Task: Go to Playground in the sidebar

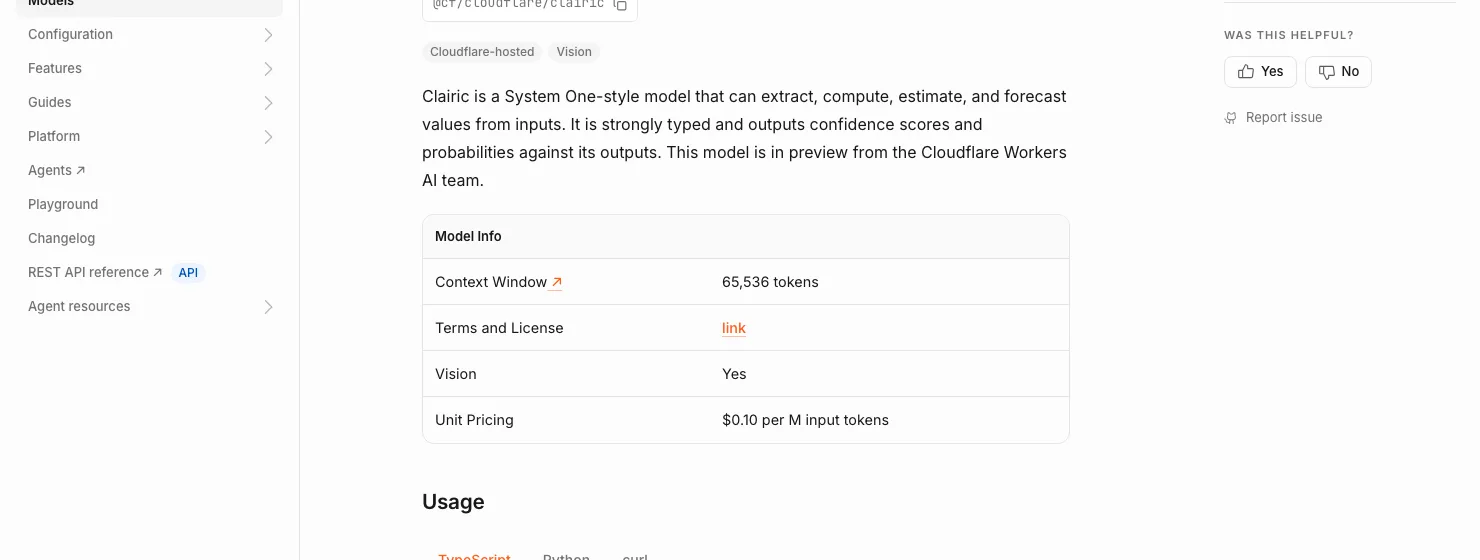Action: (63, 205)
